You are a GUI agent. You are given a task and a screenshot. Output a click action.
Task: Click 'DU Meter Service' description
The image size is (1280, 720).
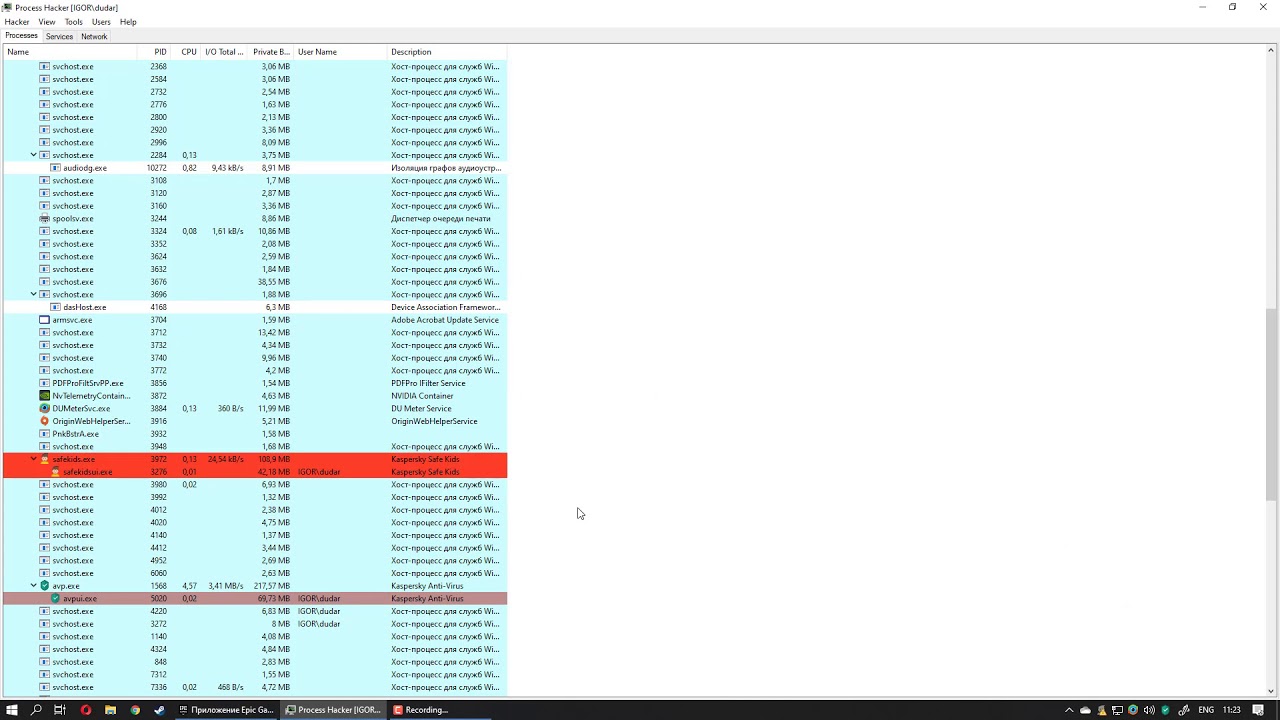pyautogui.click(x=421, y=408)
